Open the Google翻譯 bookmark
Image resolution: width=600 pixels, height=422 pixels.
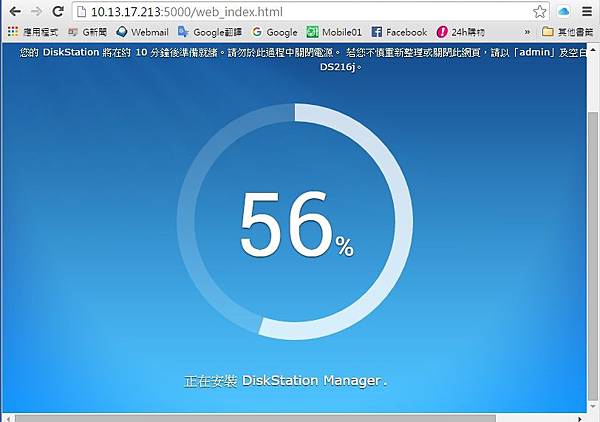210,32
